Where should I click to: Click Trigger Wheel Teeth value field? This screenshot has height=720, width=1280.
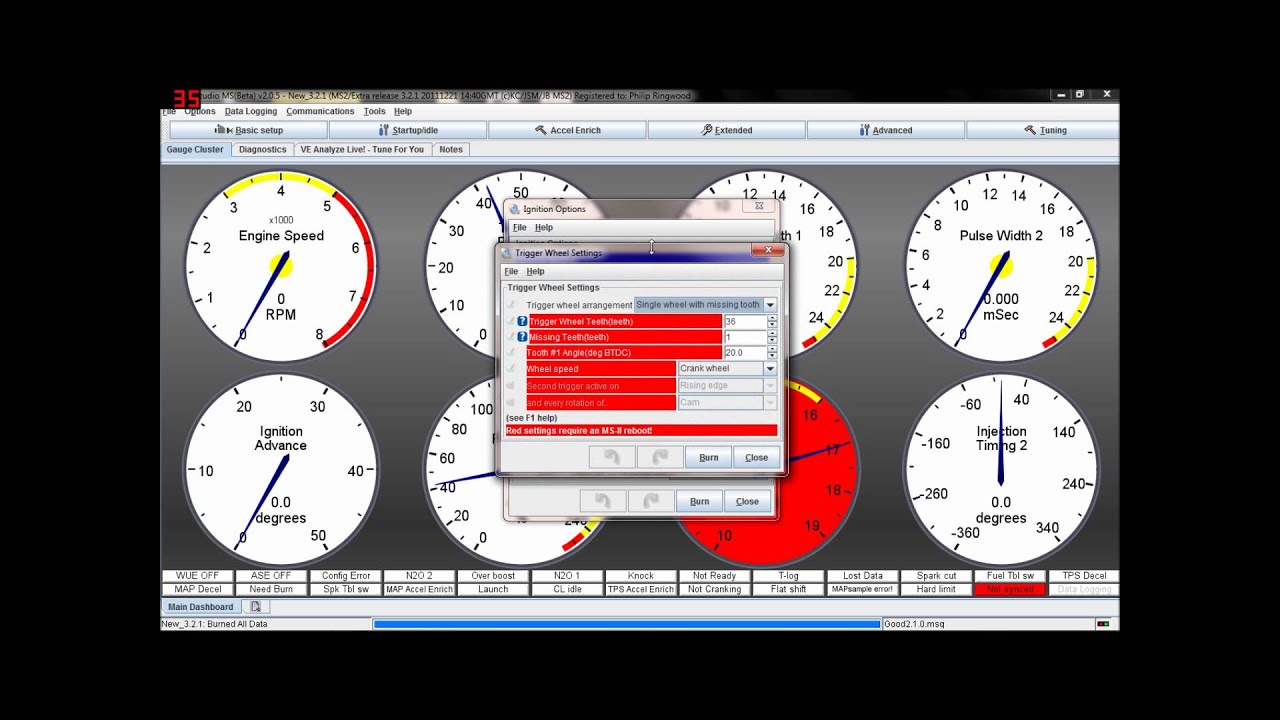click(745, 321)
